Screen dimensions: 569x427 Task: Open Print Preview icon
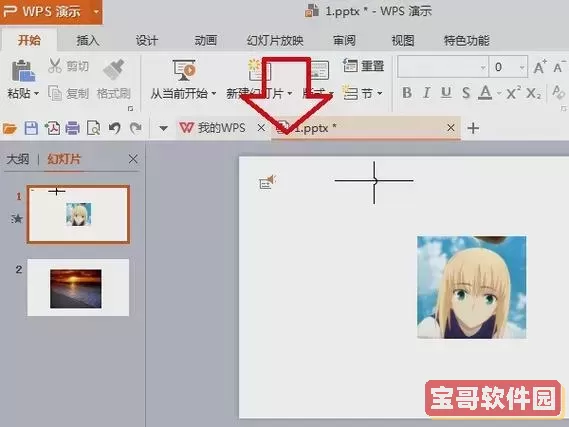pos(94,128)
